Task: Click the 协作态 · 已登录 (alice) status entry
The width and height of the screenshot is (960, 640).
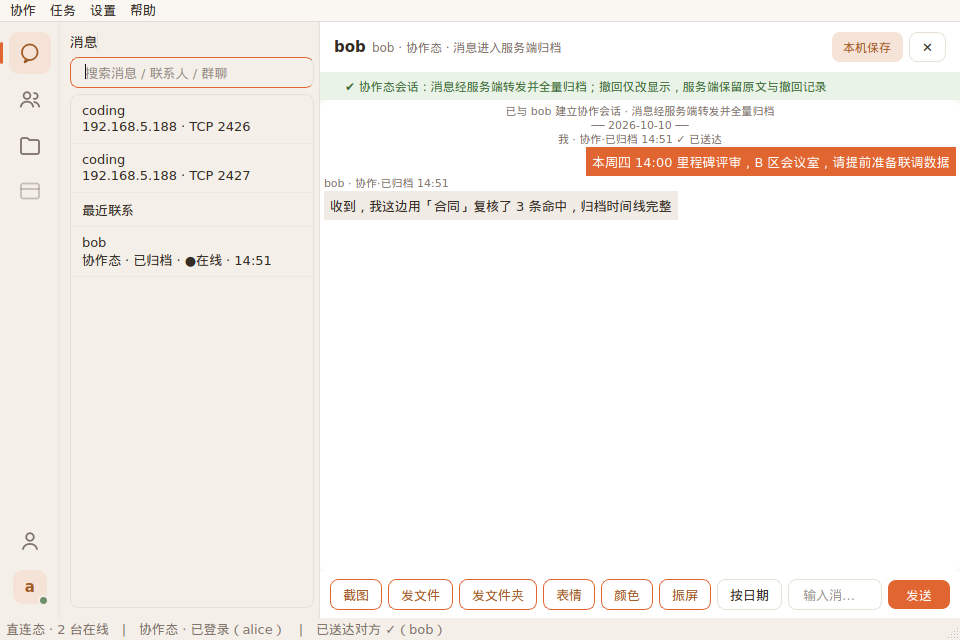Action: (x=210, y=630)
